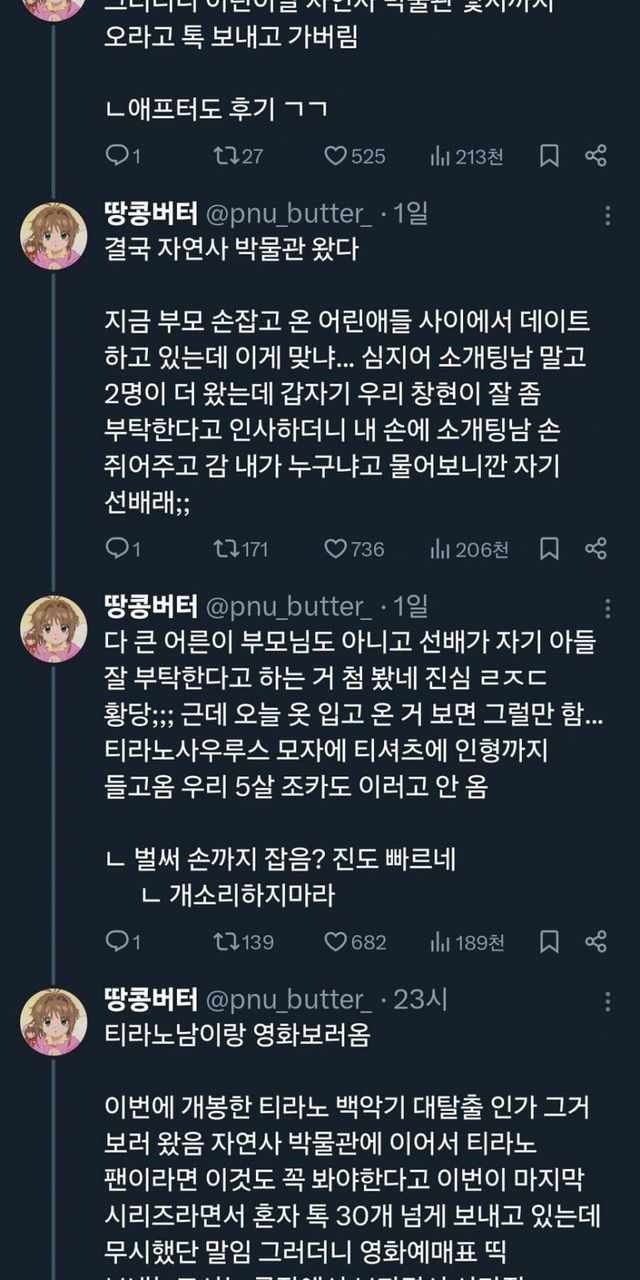640x1280 pixels.
Task: Share the post with 525 likes
Action: (596, 156)
